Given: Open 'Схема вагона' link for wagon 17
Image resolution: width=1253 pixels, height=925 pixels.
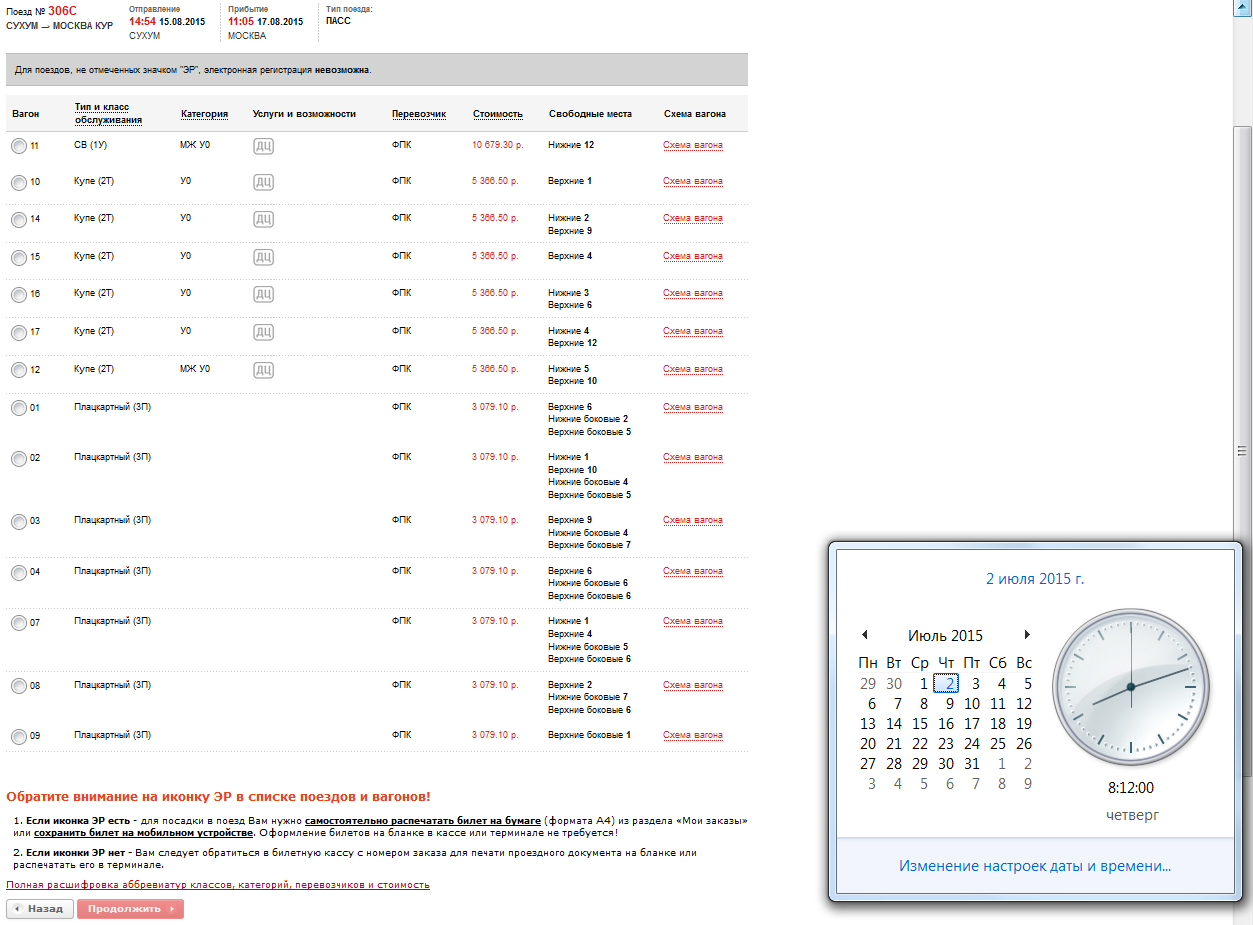Looking at the screenshot, I should click(x=692, y=331).
